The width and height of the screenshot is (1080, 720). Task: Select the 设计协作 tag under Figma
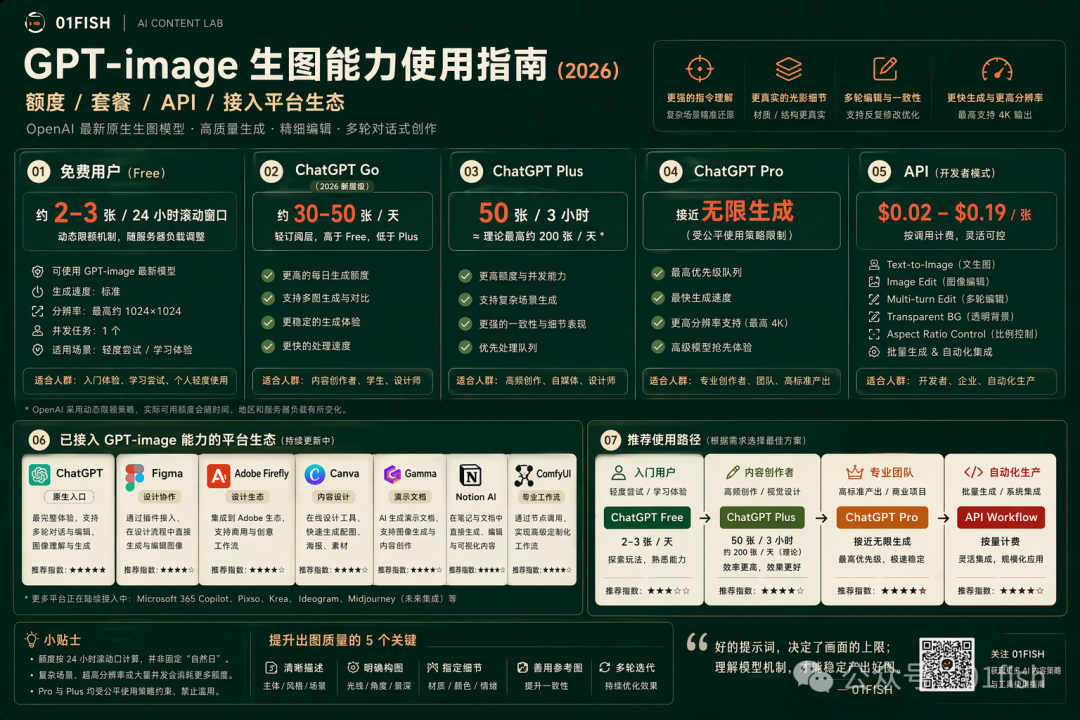coord(158,496)
